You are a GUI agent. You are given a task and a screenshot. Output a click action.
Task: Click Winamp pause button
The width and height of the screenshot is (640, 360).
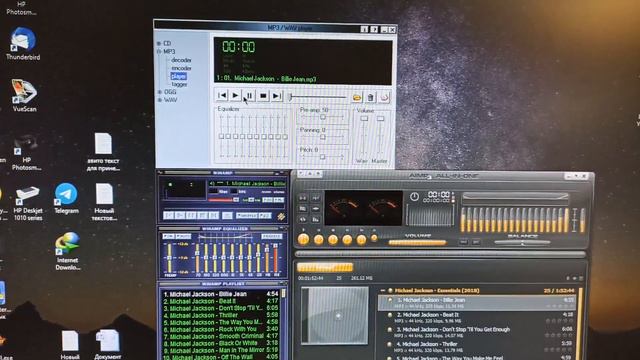click(x=191, y=216)
